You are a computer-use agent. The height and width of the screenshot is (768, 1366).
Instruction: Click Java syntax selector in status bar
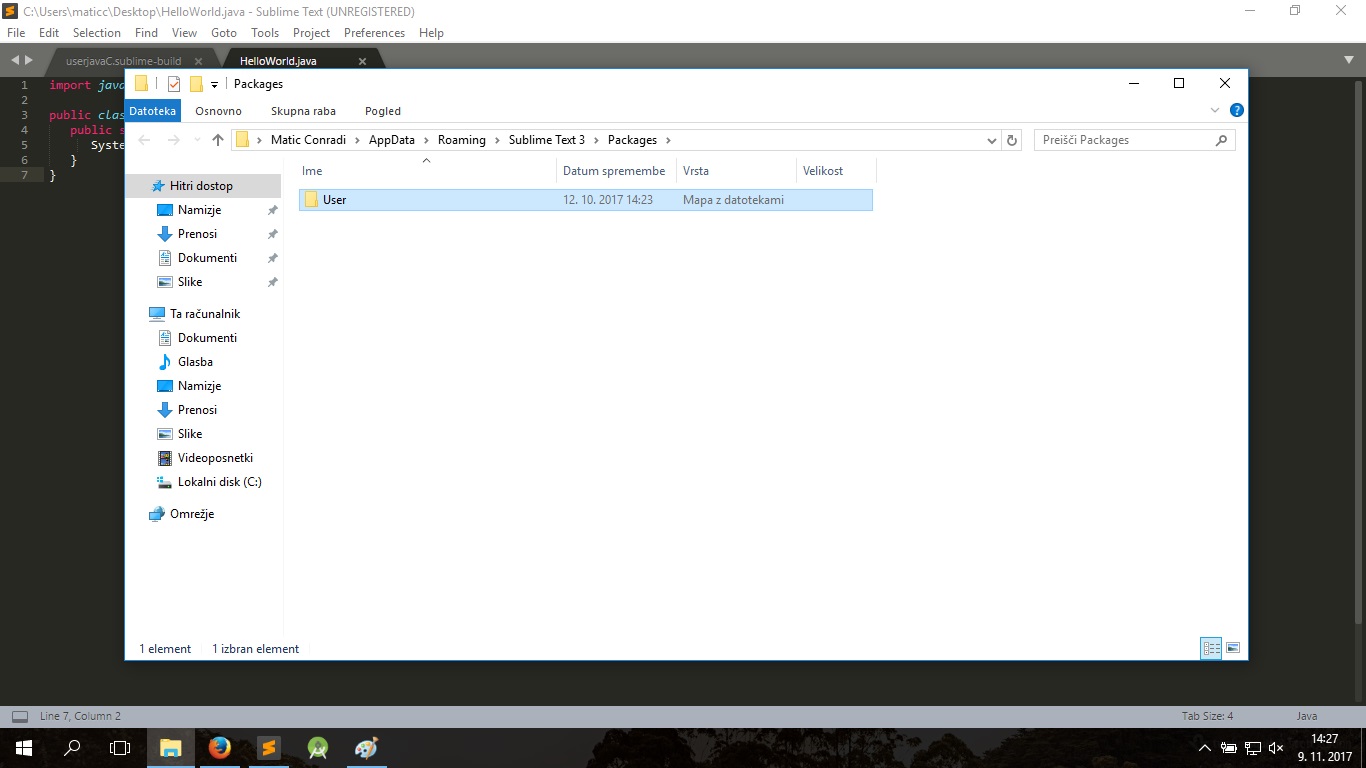1307,716
